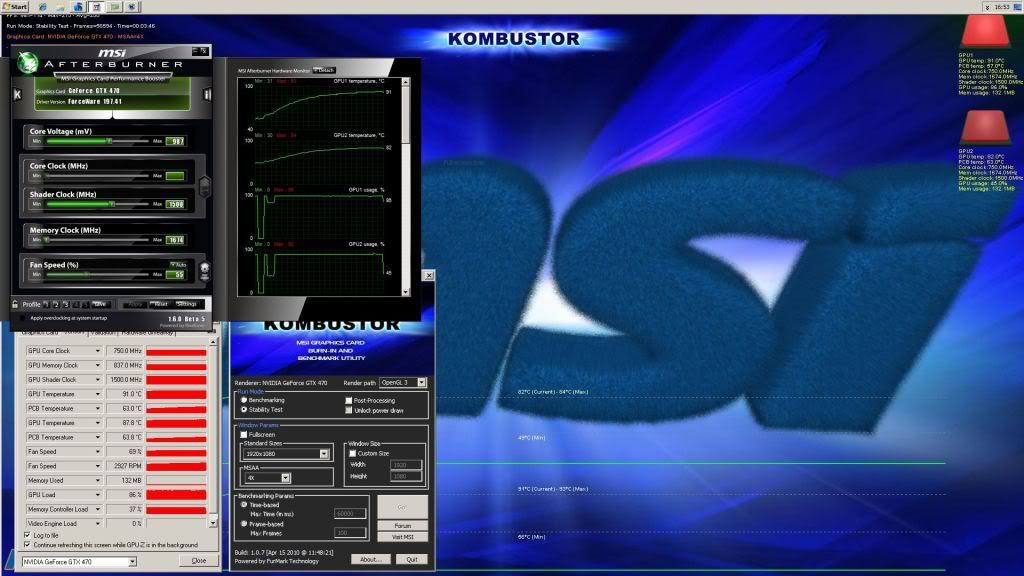Click the fan user-define icon beside Fan Speed

pos(204,270)
